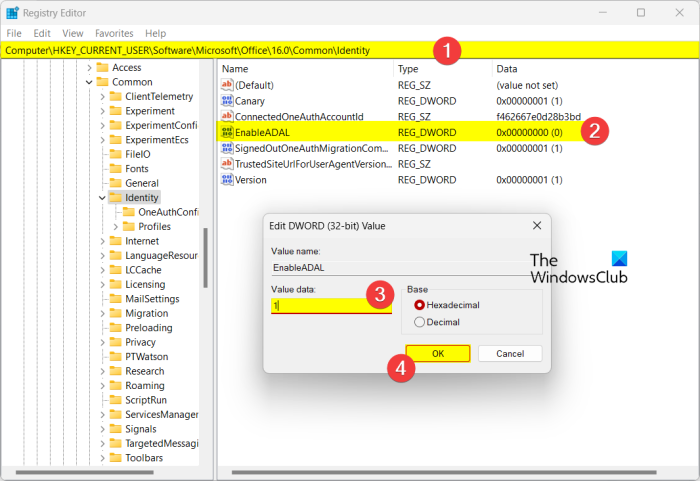Open the View menu
Image resolution: width=700 pixels, height=481 pixels.
(73, 33)
